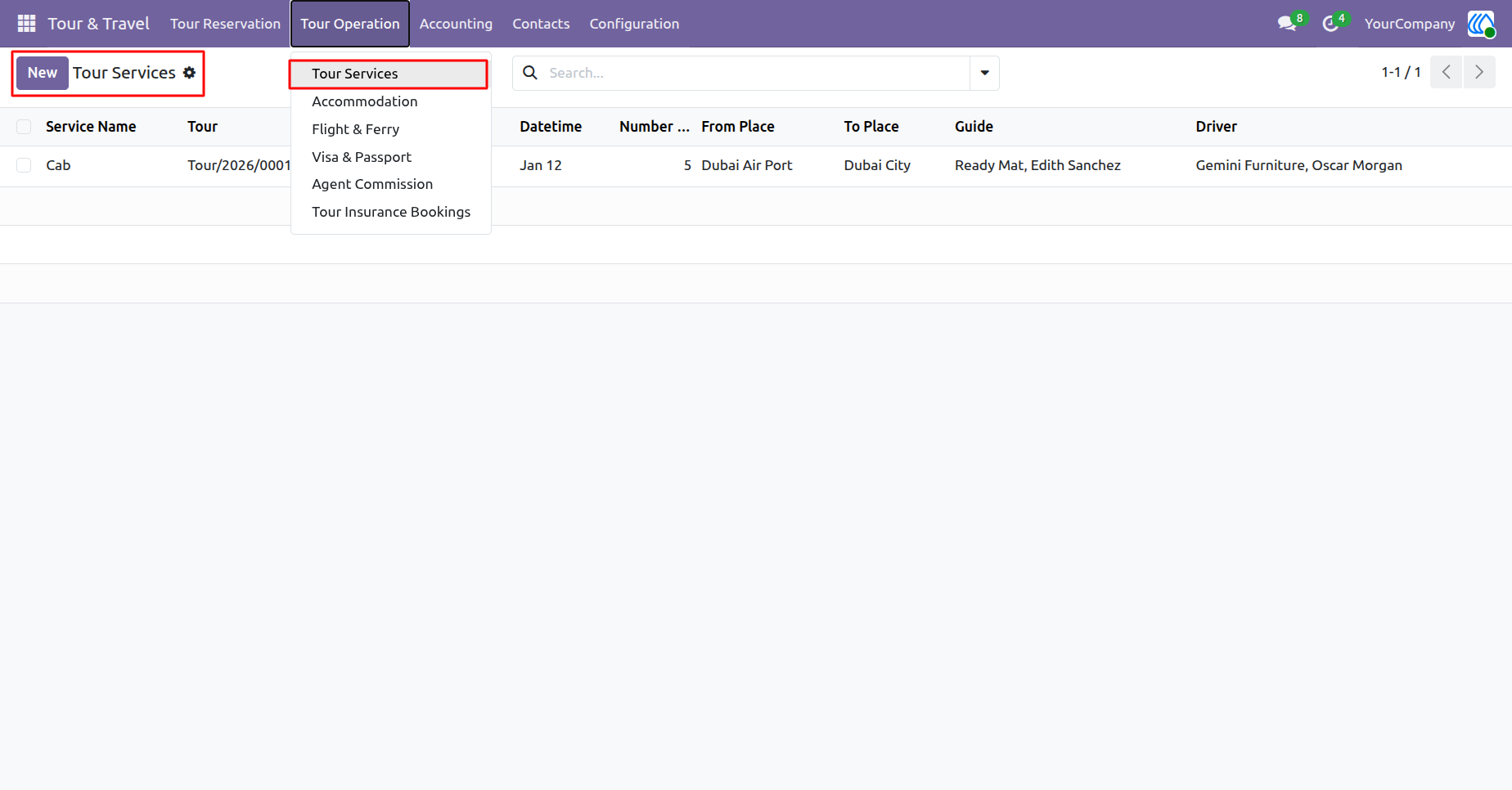
Task: Open the Cab service name cell
Action: tap(58, 165)
